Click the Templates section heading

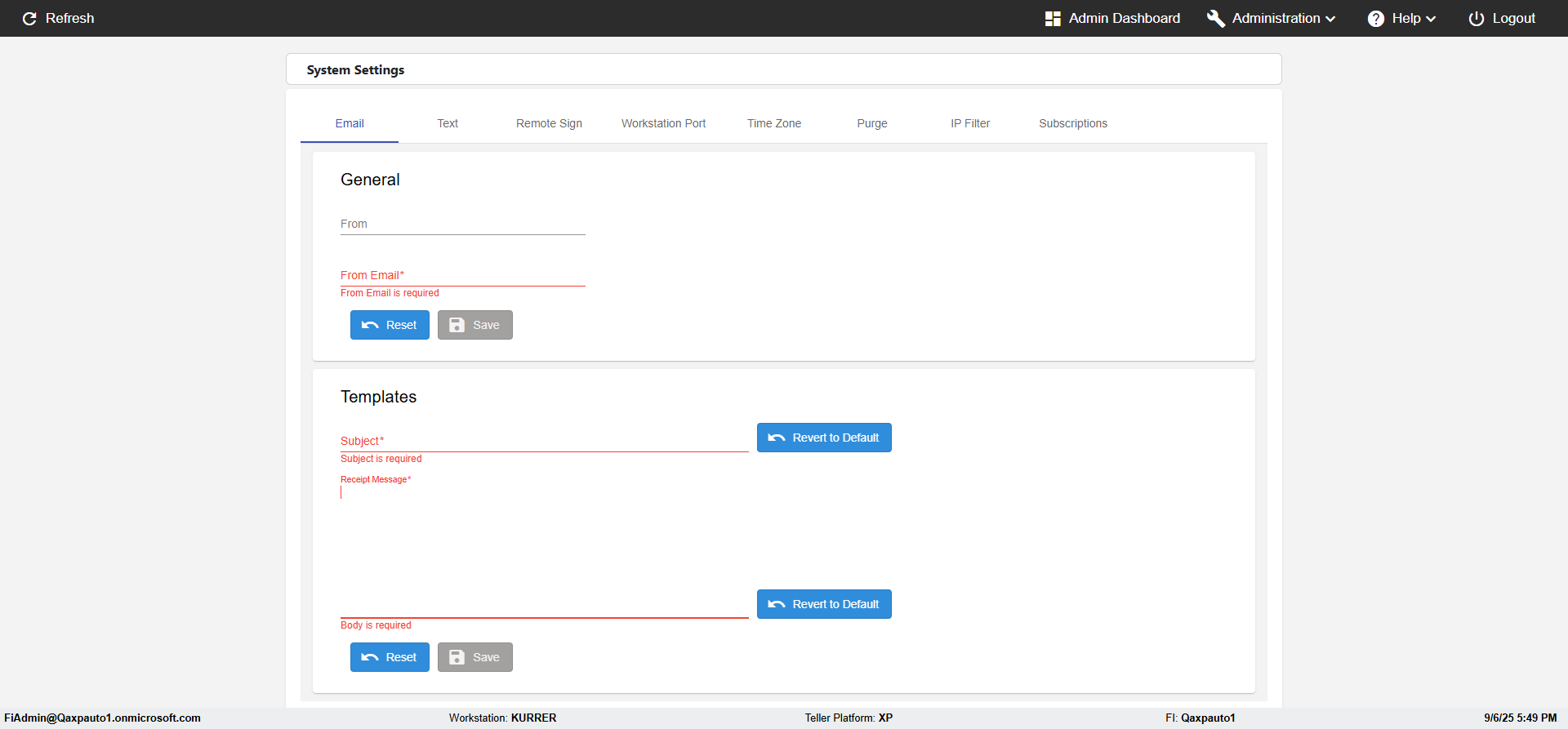[378, 397]
